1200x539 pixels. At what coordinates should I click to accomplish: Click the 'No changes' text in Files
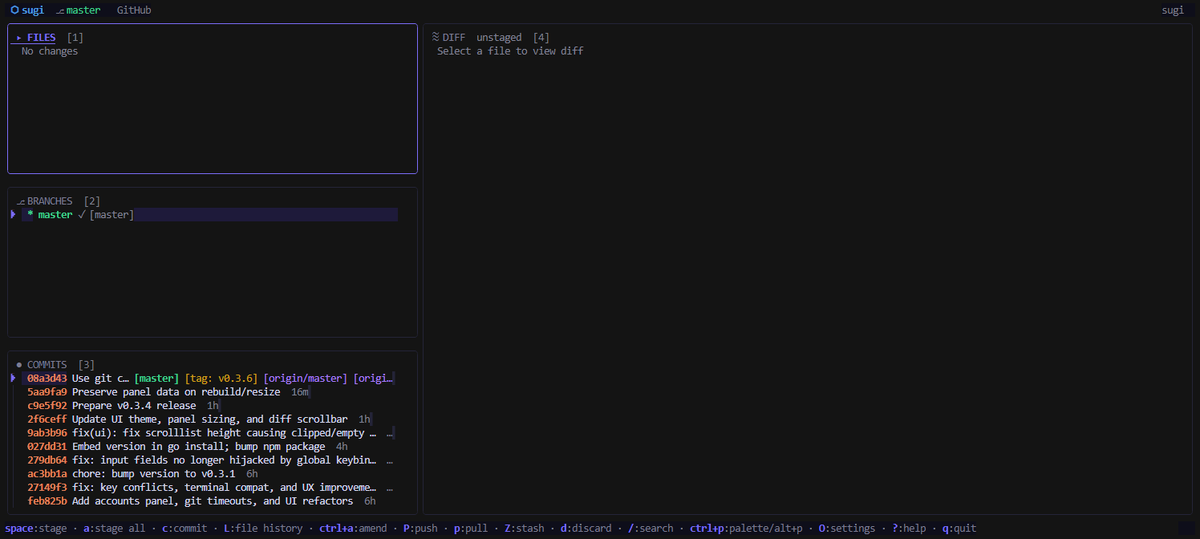[50, 51]
